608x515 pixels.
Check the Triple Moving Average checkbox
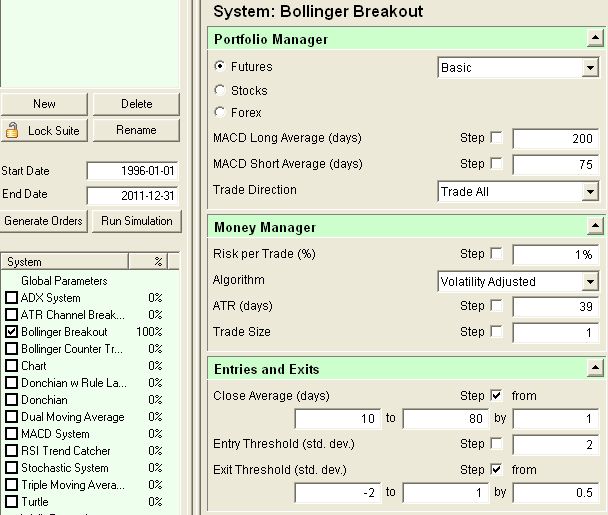pyautogui.click(x=12, y=484)
